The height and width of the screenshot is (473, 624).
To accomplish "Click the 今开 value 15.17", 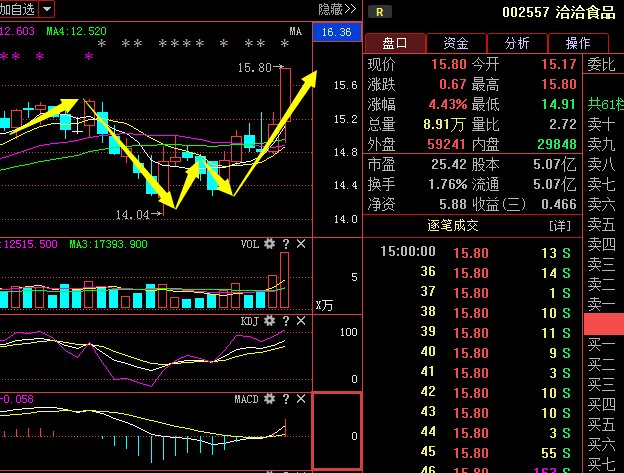I will click(559, 64).
